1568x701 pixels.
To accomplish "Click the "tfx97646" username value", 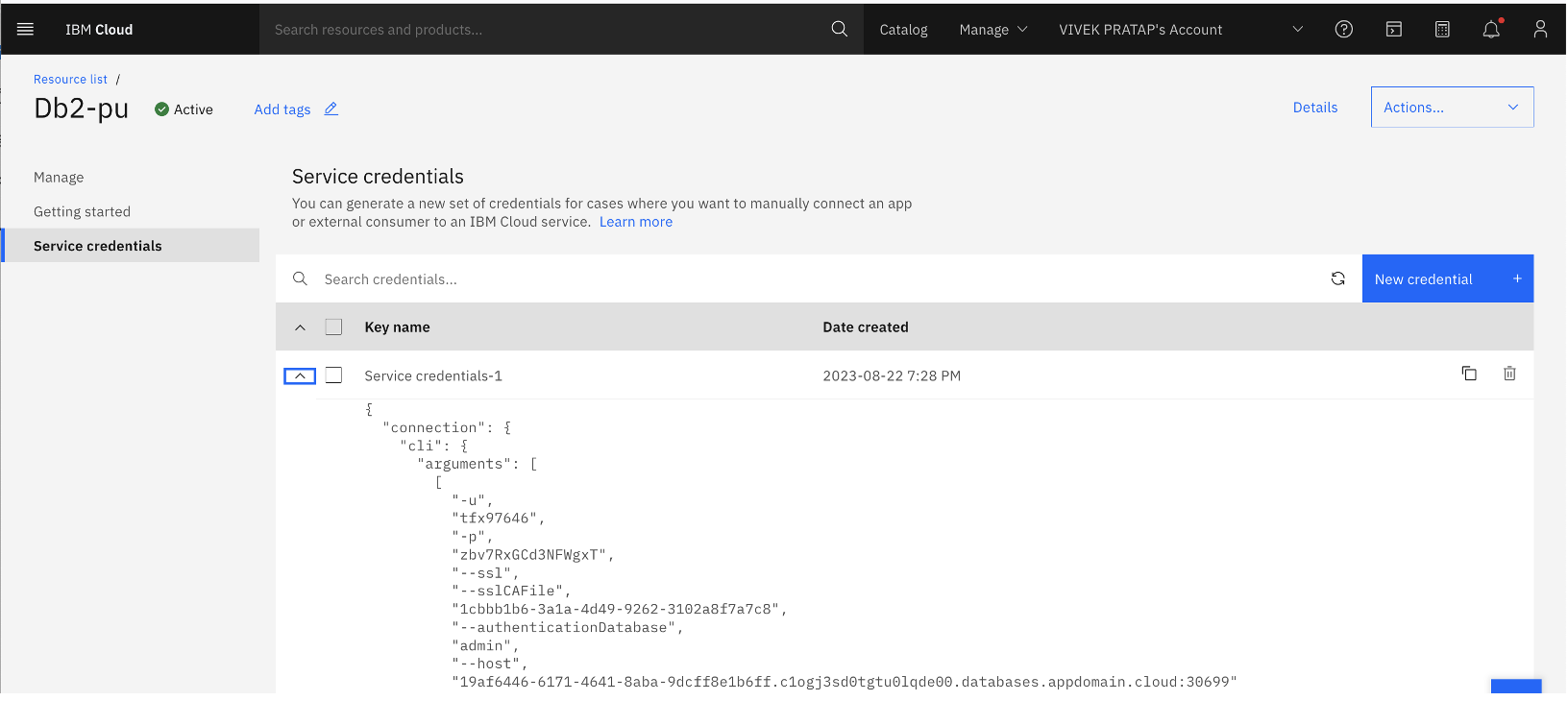I will point(498,519).
